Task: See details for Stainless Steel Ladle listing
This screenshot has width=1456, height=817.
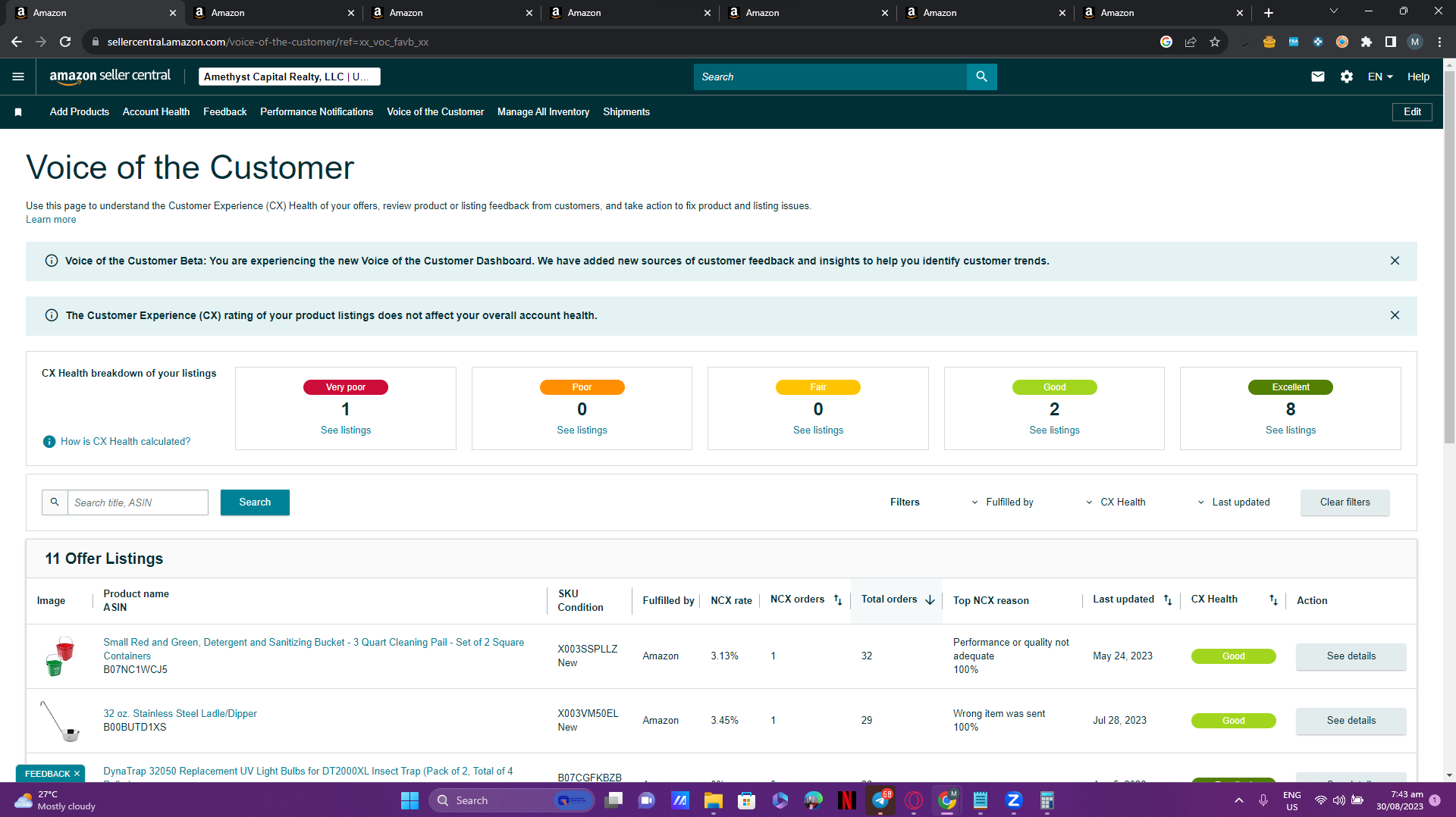Action: (x=1351, y=721)
